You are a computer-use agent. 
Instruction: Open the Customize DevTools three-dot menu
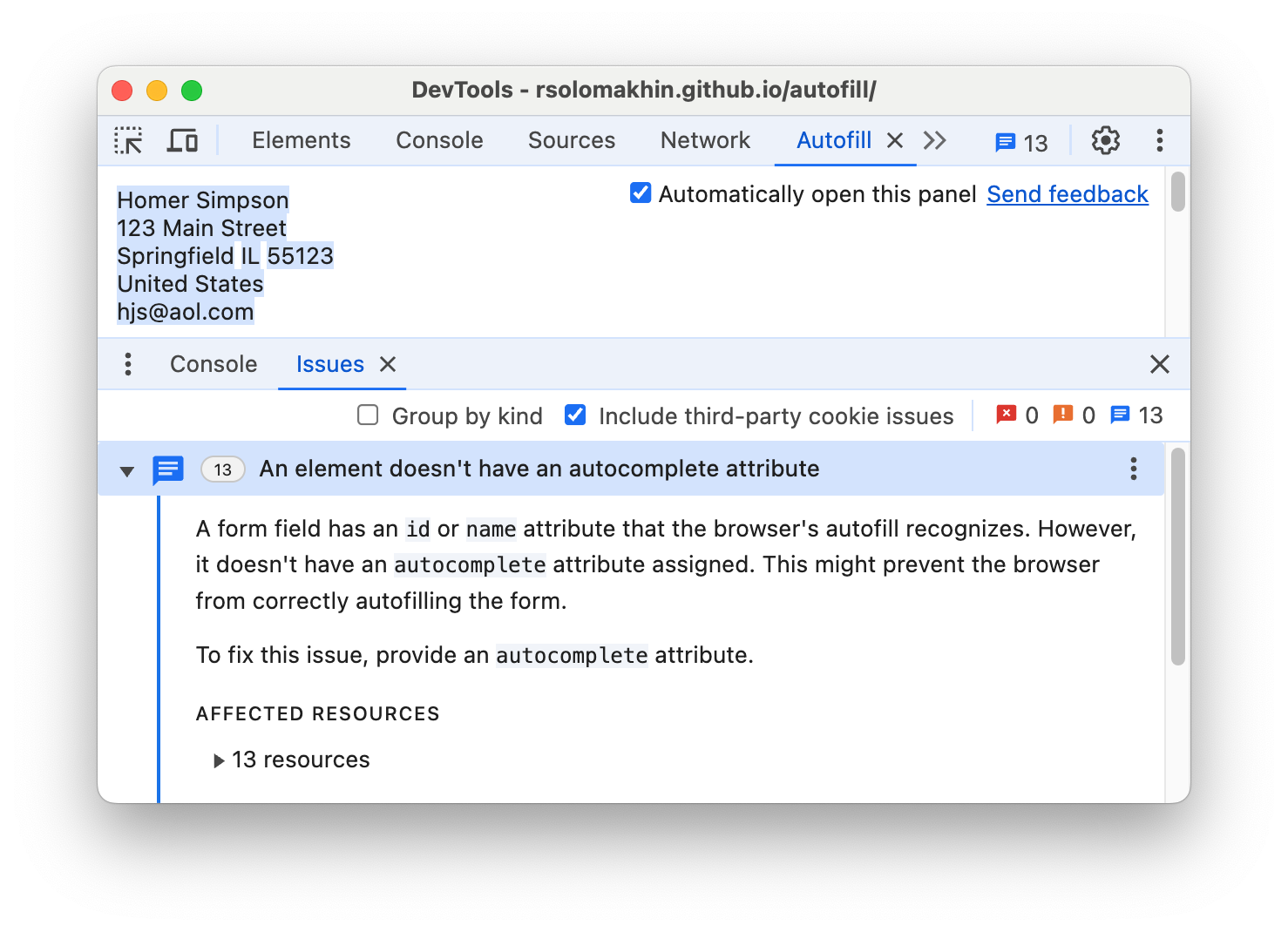click(x=1160, y=140)
